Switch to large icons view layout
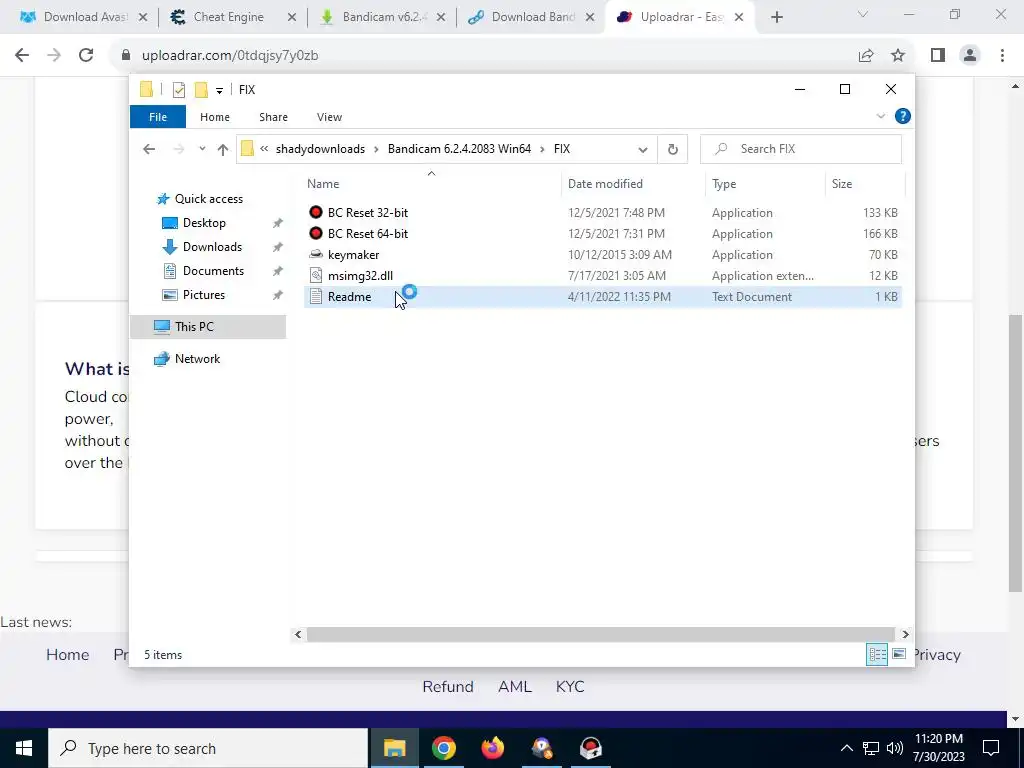Viewport: 1024px width, 768px height. (899, 654)
